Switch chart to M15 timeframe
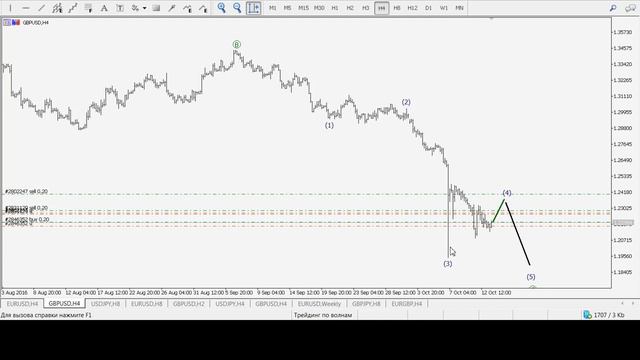Image resolution: width=640 pixels, height=360 pixels. tap(303, 8)
